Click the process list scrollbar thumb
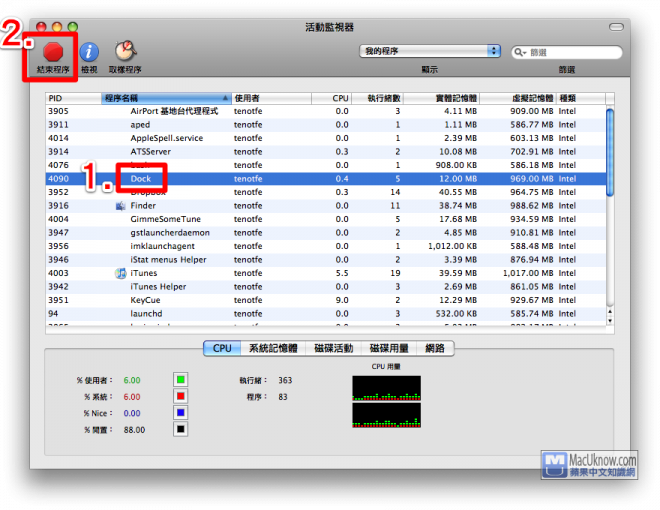Image resolution: width=660 pixels, height=510 pixels. coord(610,152)
